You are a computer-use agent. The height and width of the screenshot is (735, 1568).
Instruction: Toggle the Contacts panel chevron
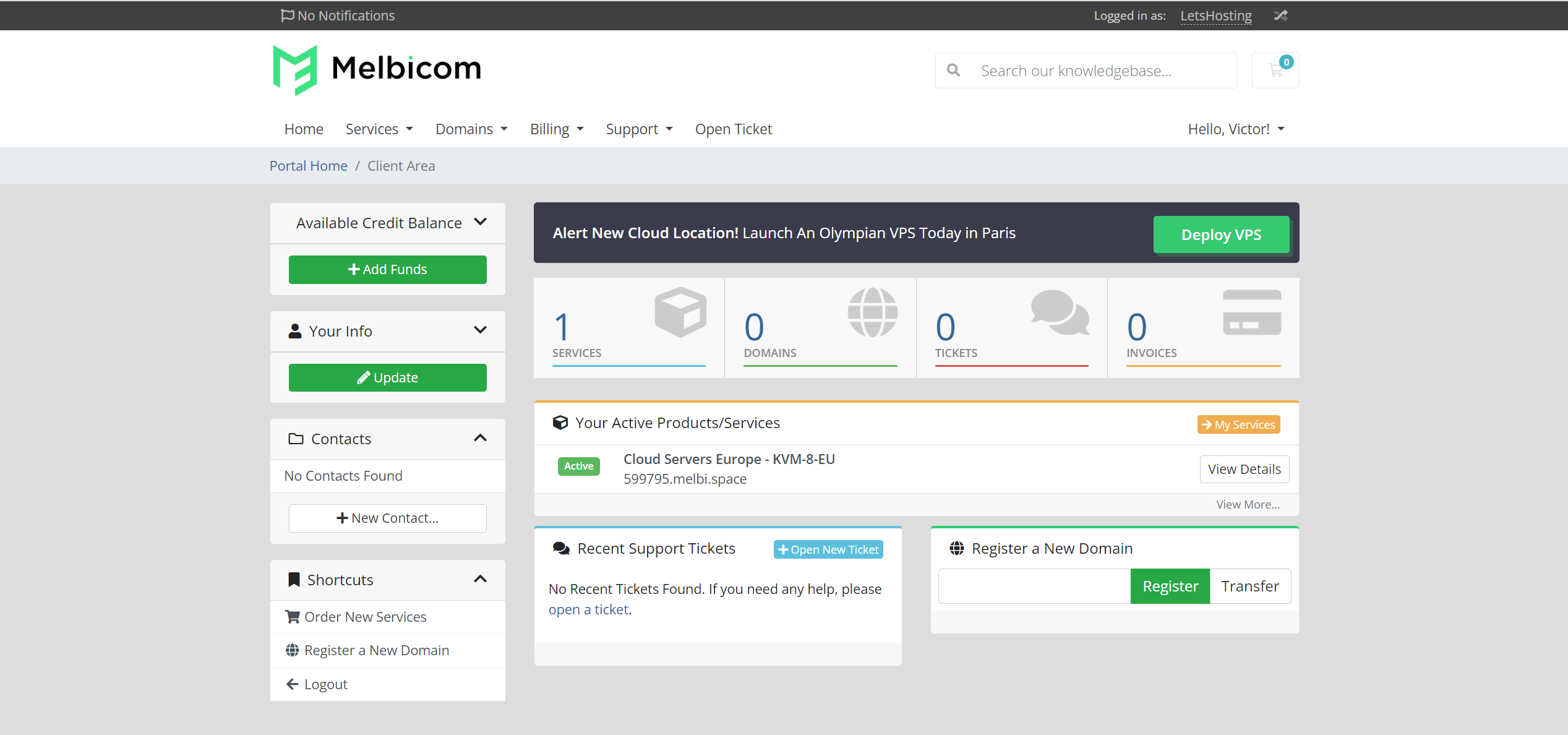pyautogui.click(x=480, y=438)
